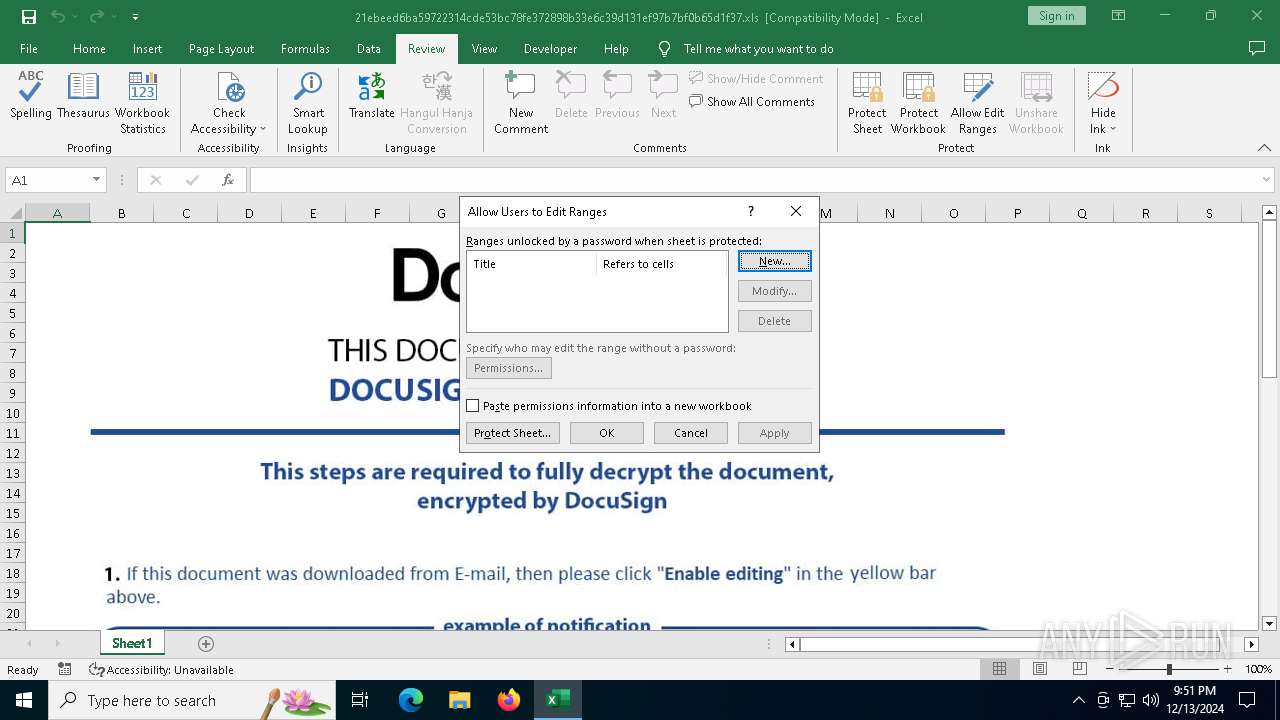Click the vertical scrollbar down arrow

tap(1269, 623)
